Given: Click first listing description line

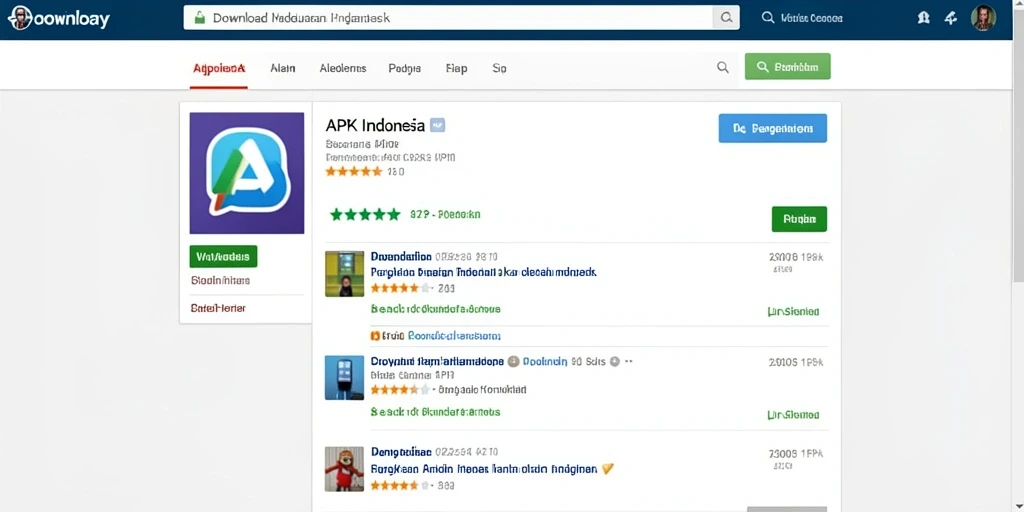Looking at the screenshot, I should tap(483, 272).
